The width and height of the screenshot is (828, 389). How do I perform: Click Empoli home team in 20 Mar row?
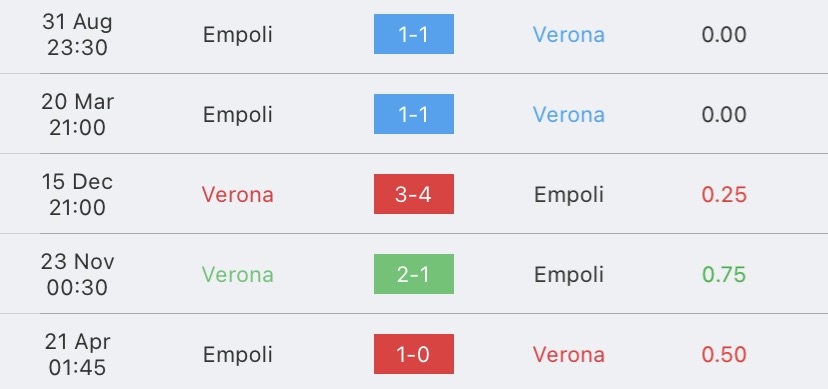[238, 115]
